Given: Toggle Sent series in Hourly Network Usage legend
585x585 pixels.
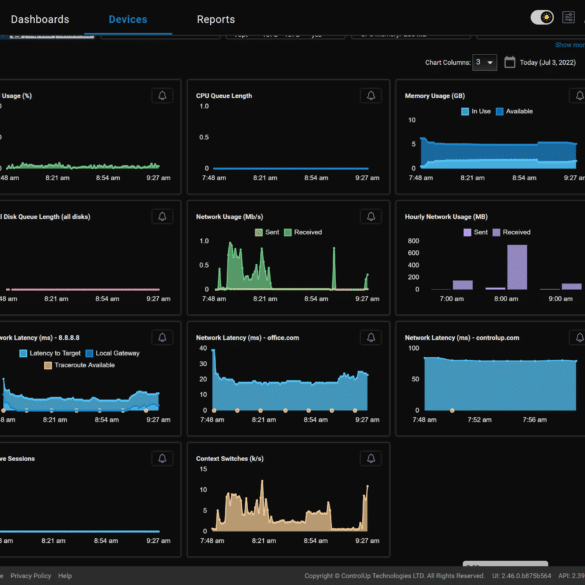Looking at the screenshot, I should coord(475,232).
